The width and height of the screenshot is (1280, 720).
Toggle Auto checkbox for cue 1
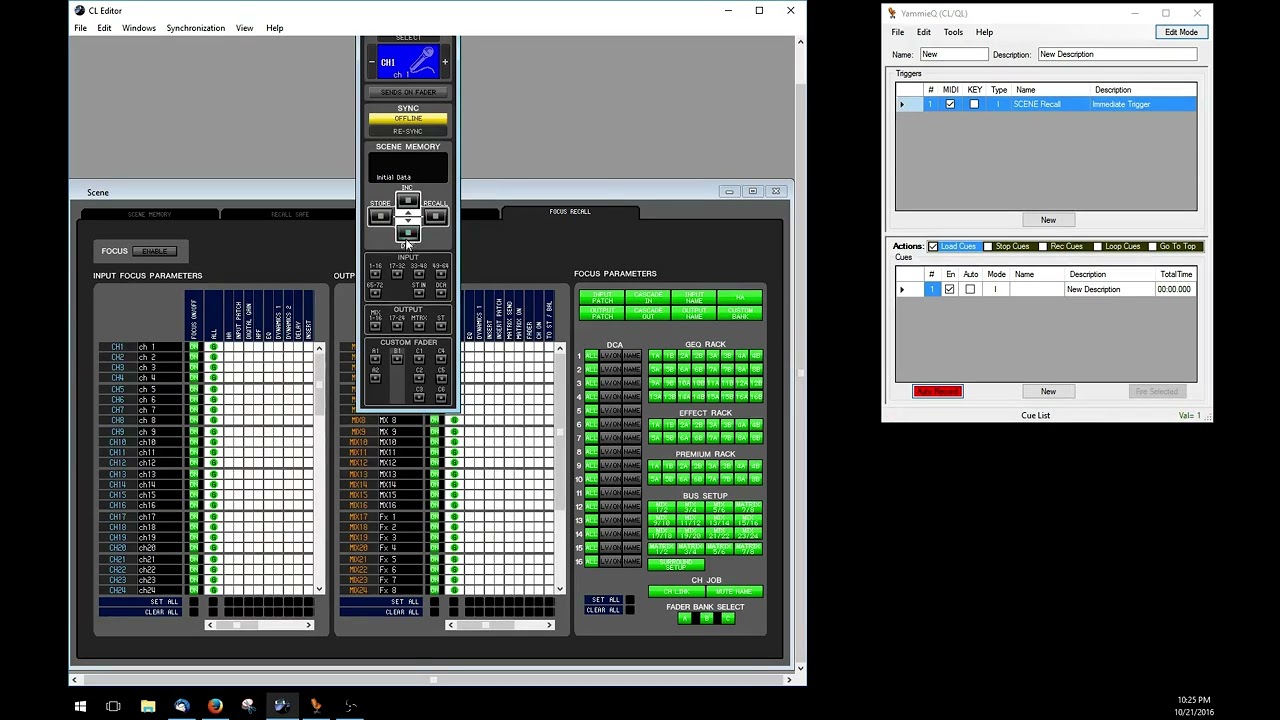970,290
